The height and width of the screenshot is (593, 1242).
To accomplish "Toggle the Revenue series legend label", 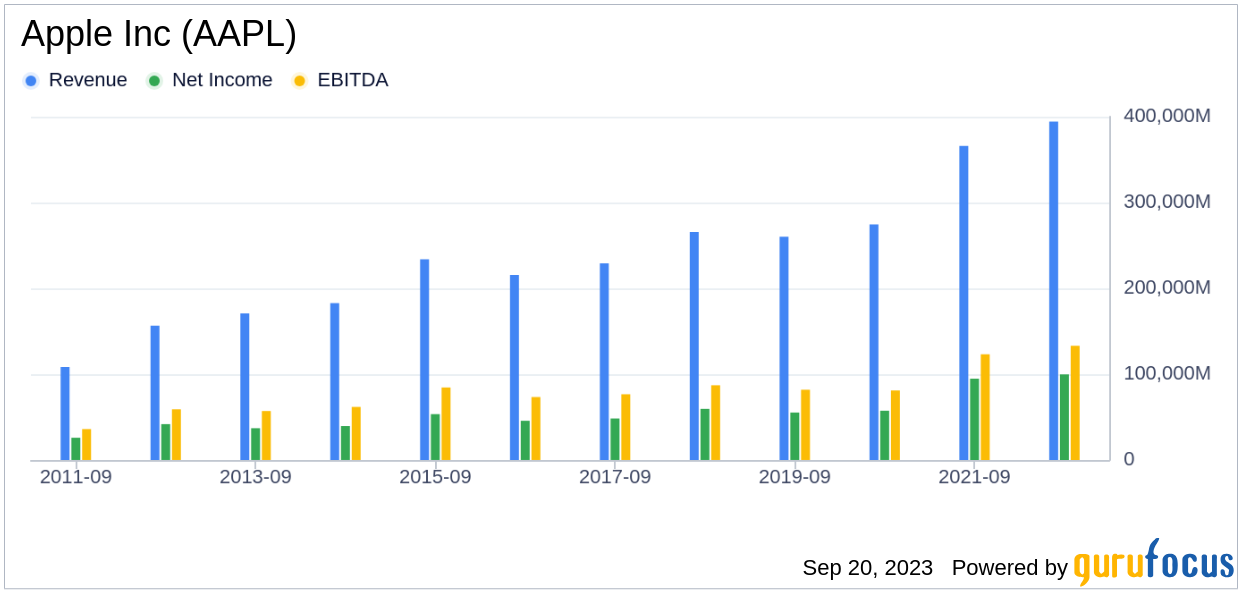I will coord(88,80).
